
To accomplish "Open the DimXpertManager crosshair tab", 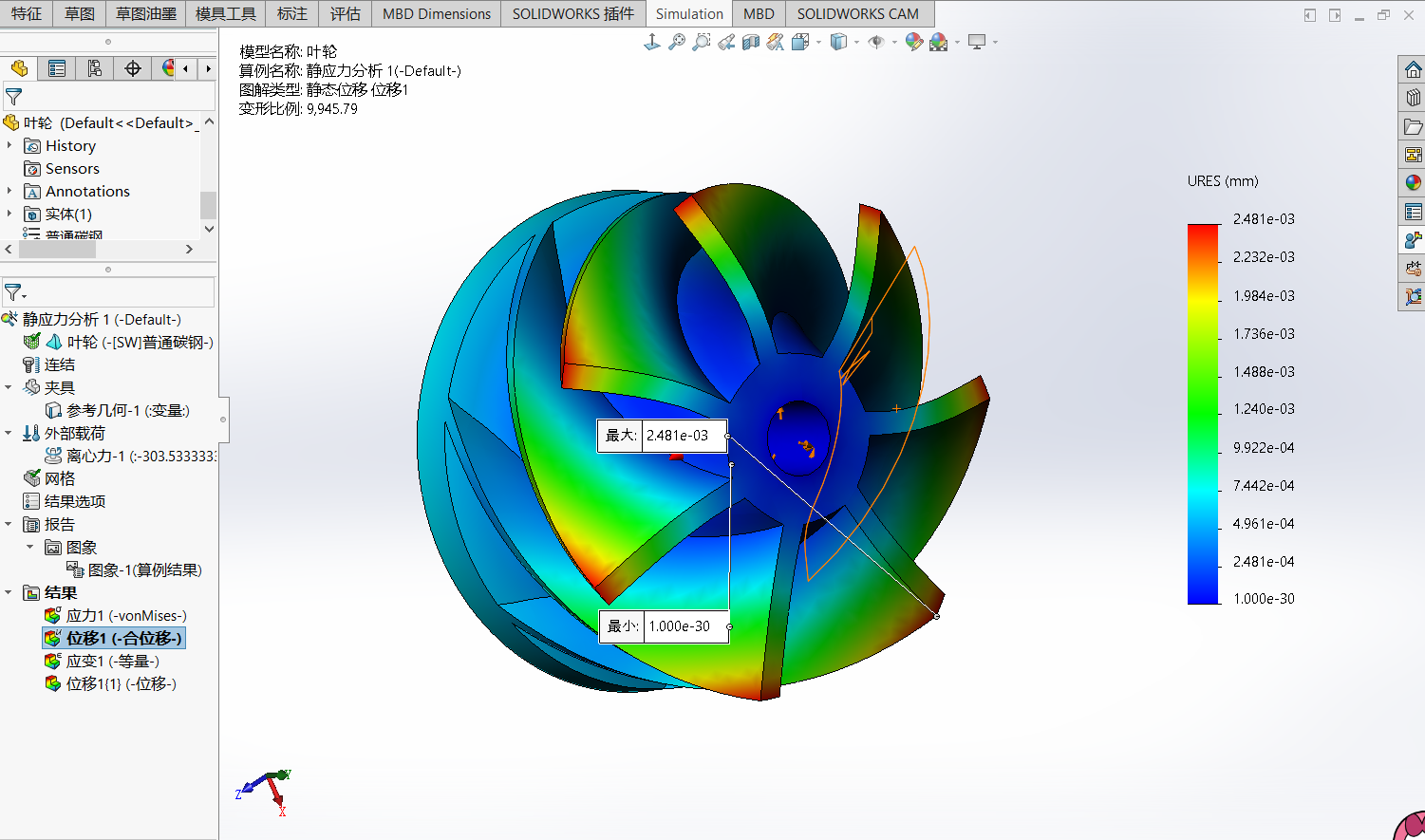I will [133, 68].
